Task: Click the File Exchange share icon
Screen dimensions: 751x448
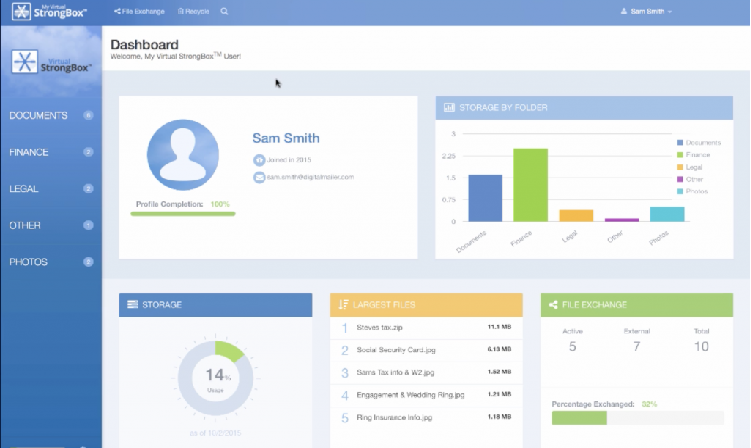Action: [553, 304]
